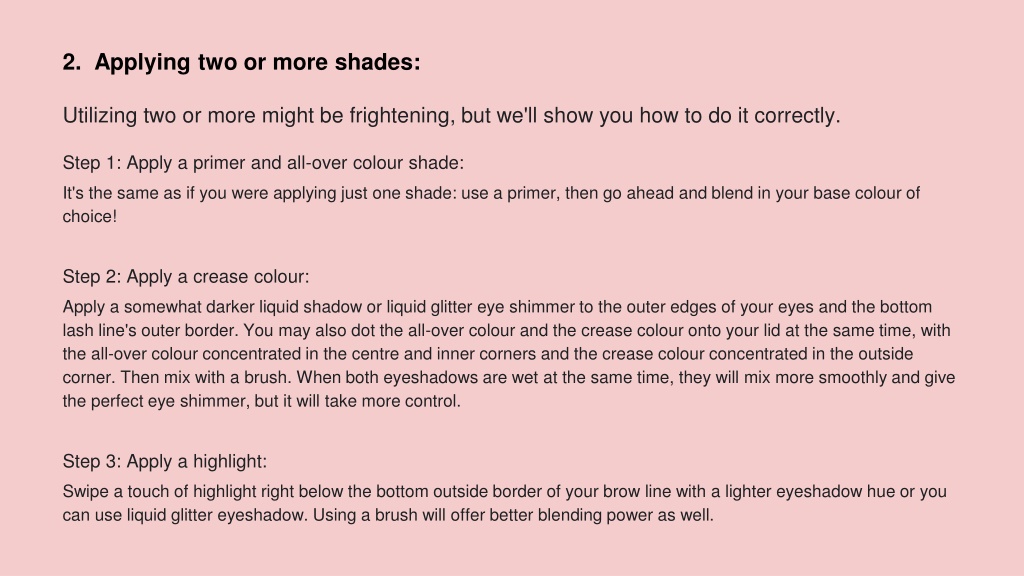Click the line starting 'Apply a somewhat darker'
The height and width of the screenshot is (576, 1024).
point(497,307)
